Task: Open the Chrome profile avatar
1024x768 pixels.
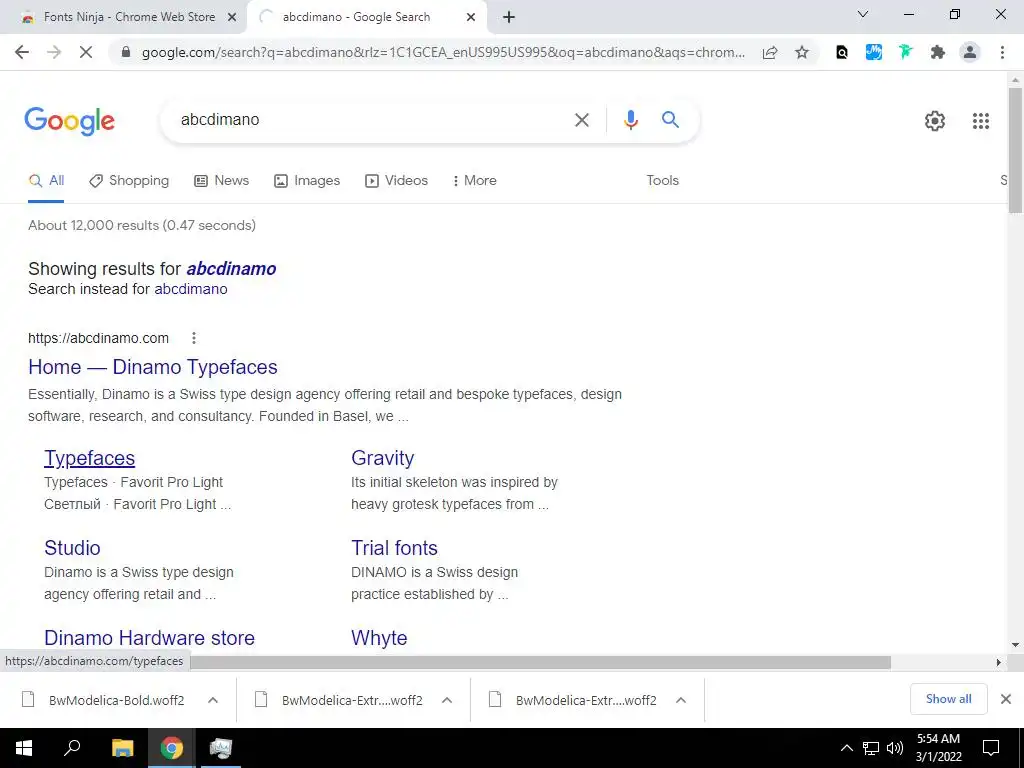Action: [x=970, y=52]
